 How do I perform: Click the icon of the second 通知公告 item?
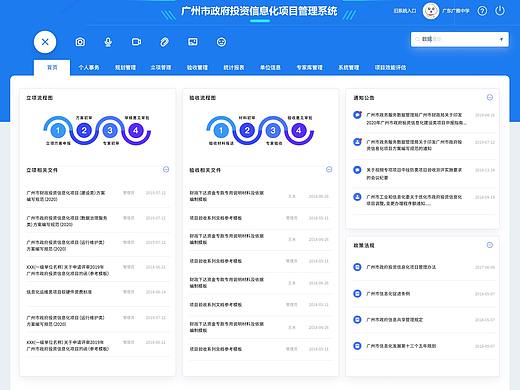(357, 142)
